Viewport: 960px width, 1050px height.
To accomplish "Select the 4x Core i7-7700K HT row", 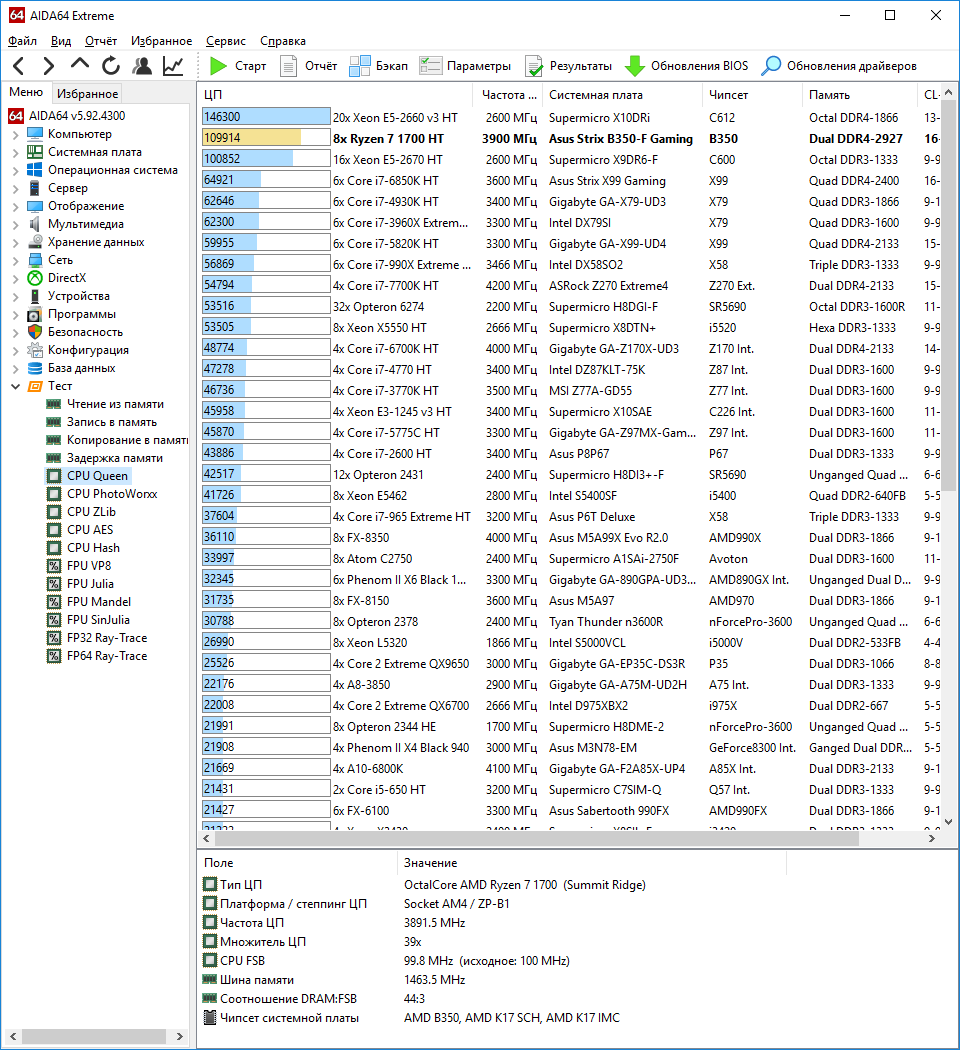I will point(569,286).
